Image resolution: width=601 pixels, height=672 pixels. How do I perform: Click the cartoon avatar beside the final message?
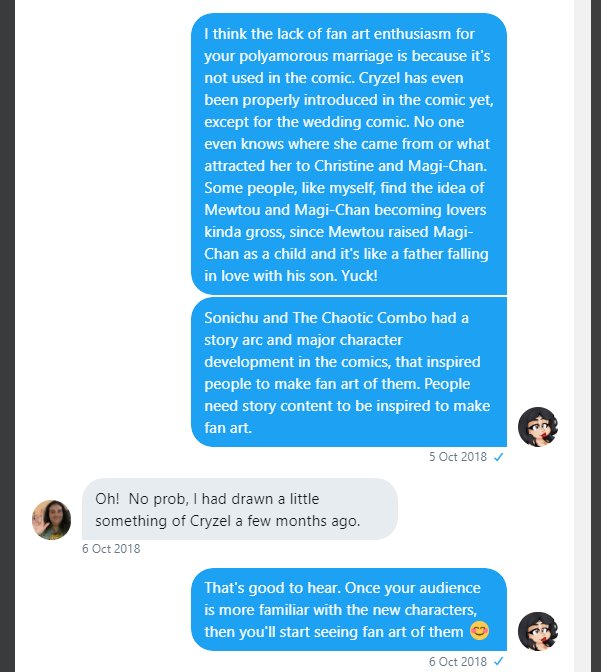click(x=538, y=630)
